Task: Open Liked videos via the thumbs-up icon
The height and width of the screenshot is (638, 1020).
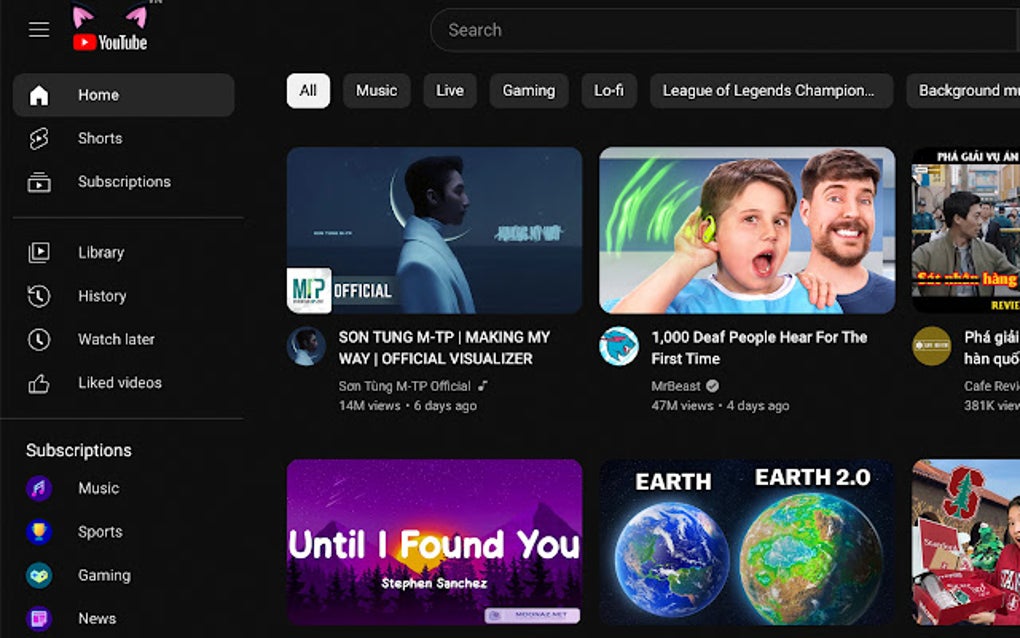Action: click(40, 382)
